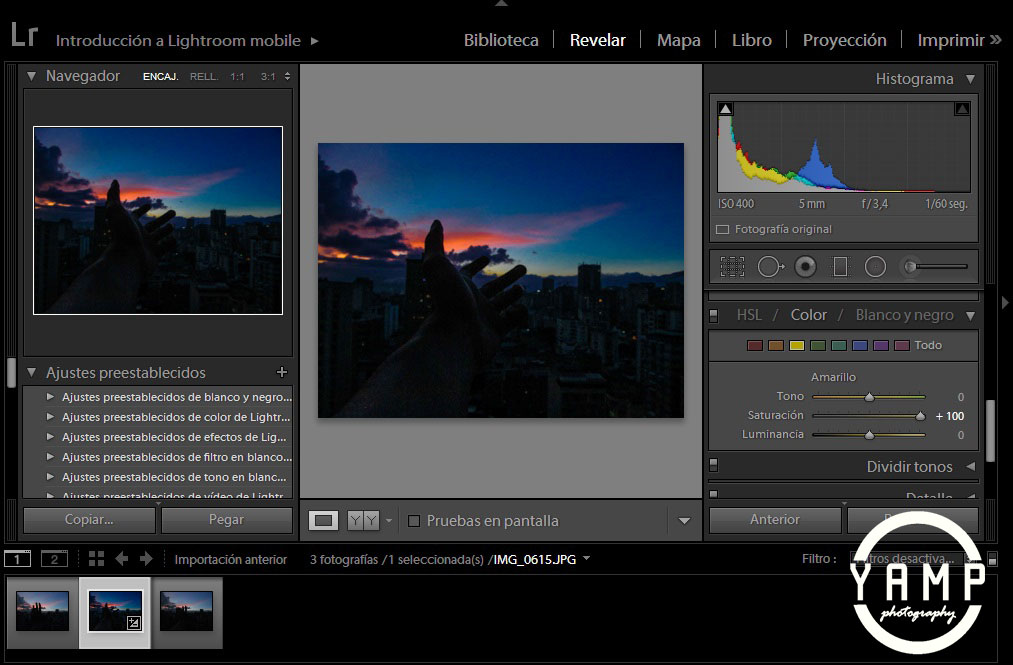Viewport: 1013px width, 665px height.
Task: Click the Before/After YY view button
Action: 363,520
